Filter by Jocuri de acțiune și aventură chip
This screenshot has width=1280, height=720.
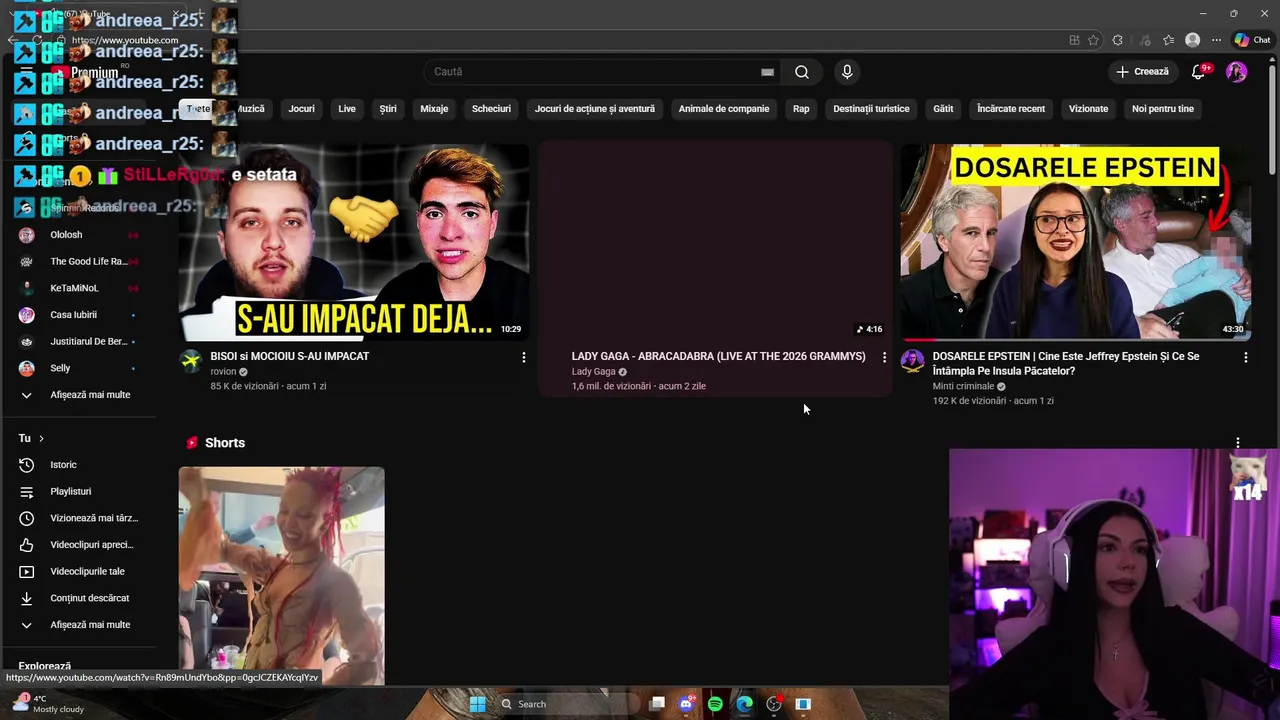(x=595, y=109)
